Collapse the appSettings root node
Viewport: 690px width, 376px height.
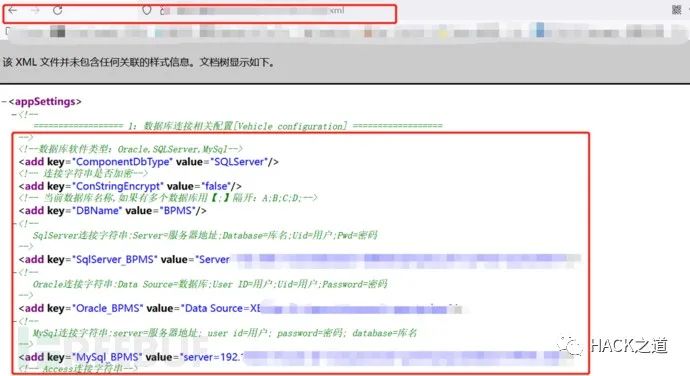(4, 102)
